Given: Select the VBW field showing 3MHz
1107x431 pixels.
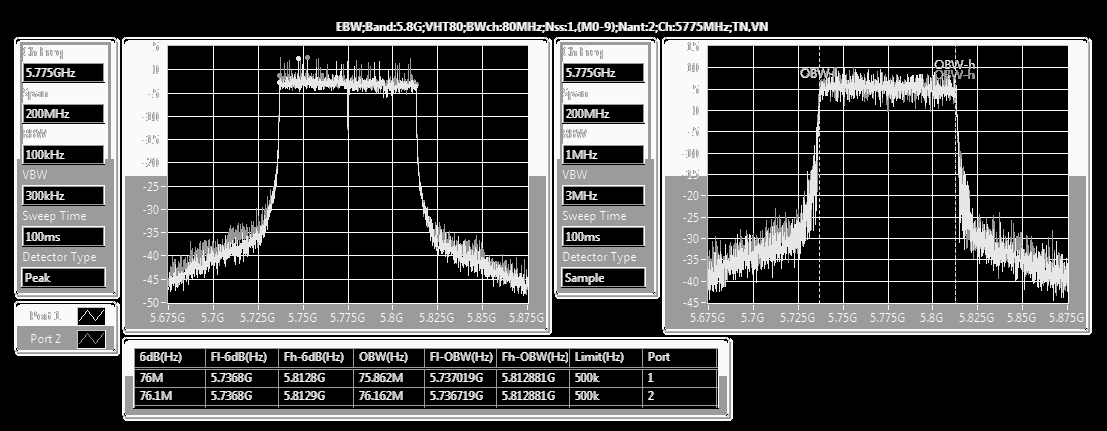Looking at the screenshot, I should (x=603, y=196).
